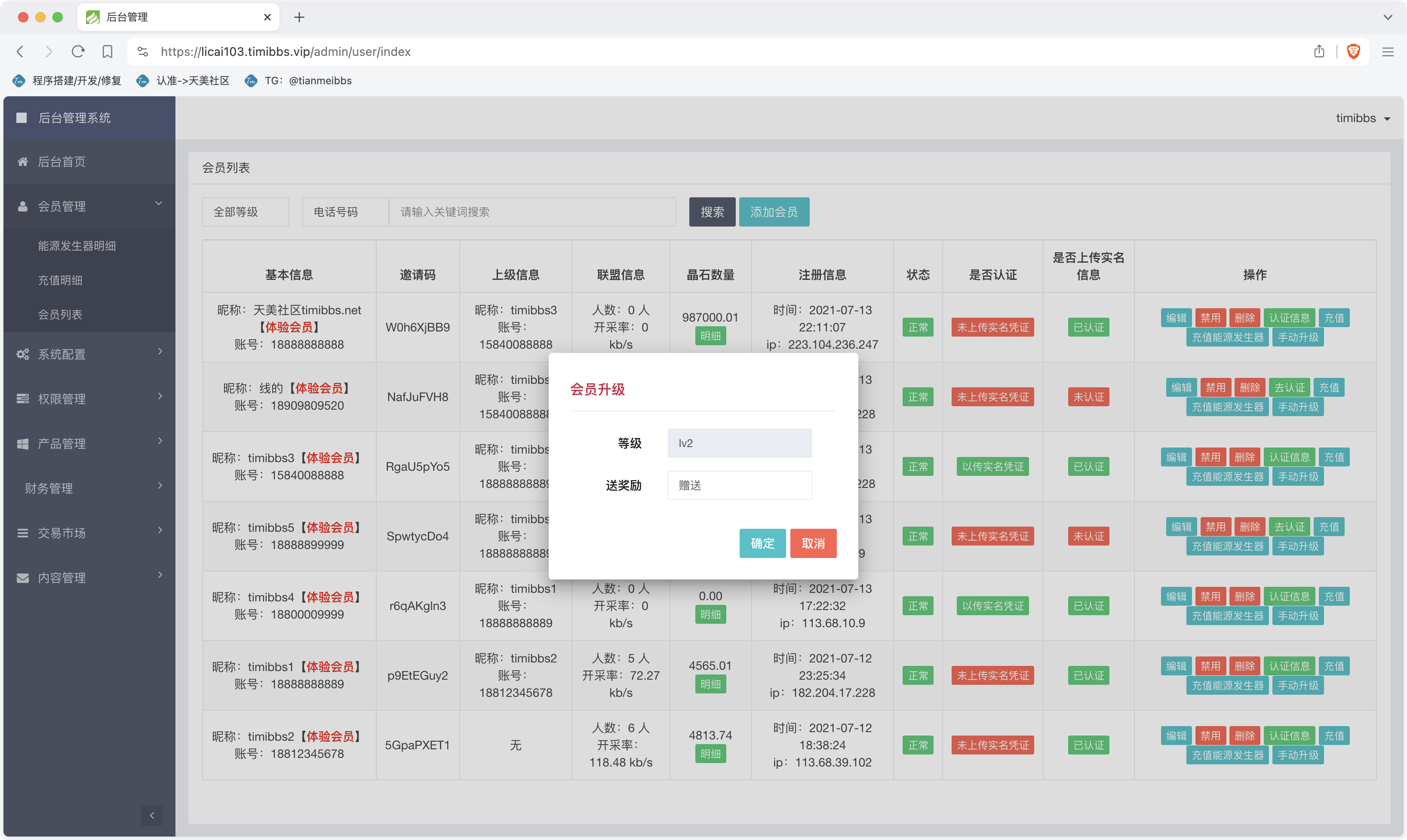Click 已认证 in the timibbs3 row
The height and width of the screenshot is (840, 1407).
[x=1088, y=466]
